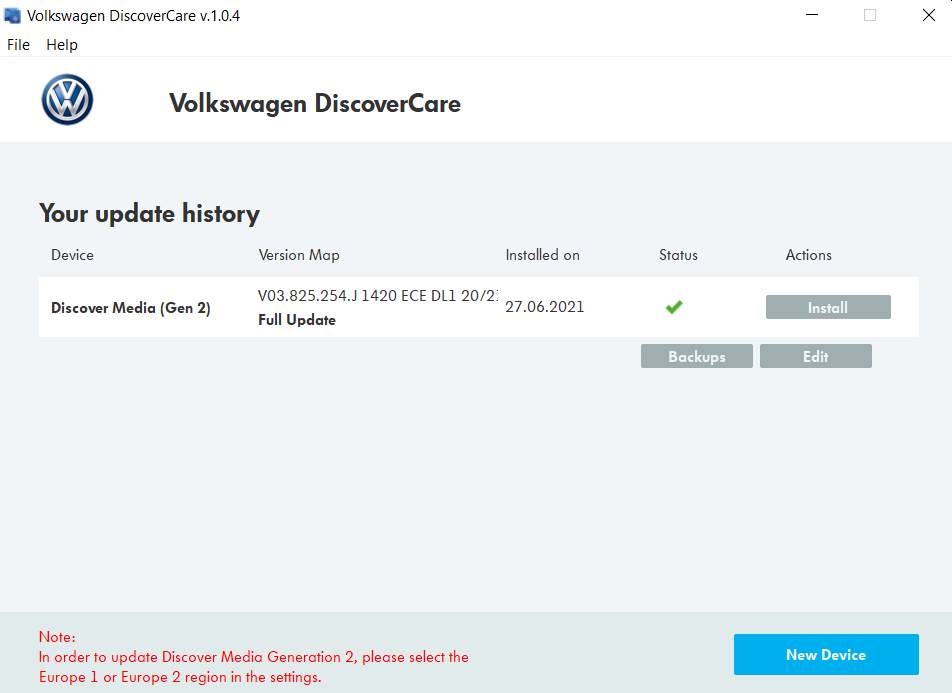Open the Help menu
952x693 pixels.
pyautogui.click(x=62, y=45)
